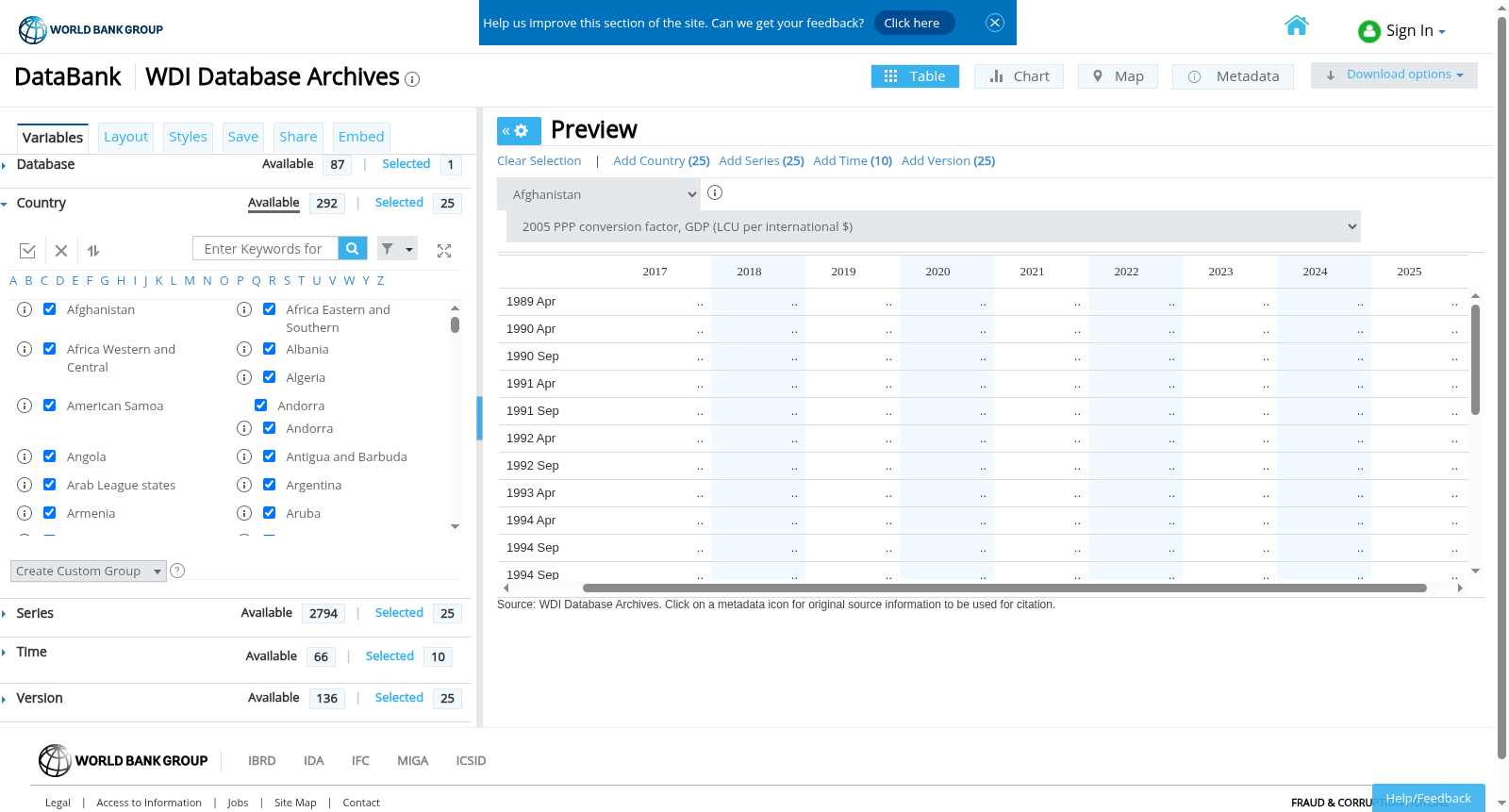1509x812 pixels.
Task: Uncheck the Argentina checkbox
Action: 270,485
